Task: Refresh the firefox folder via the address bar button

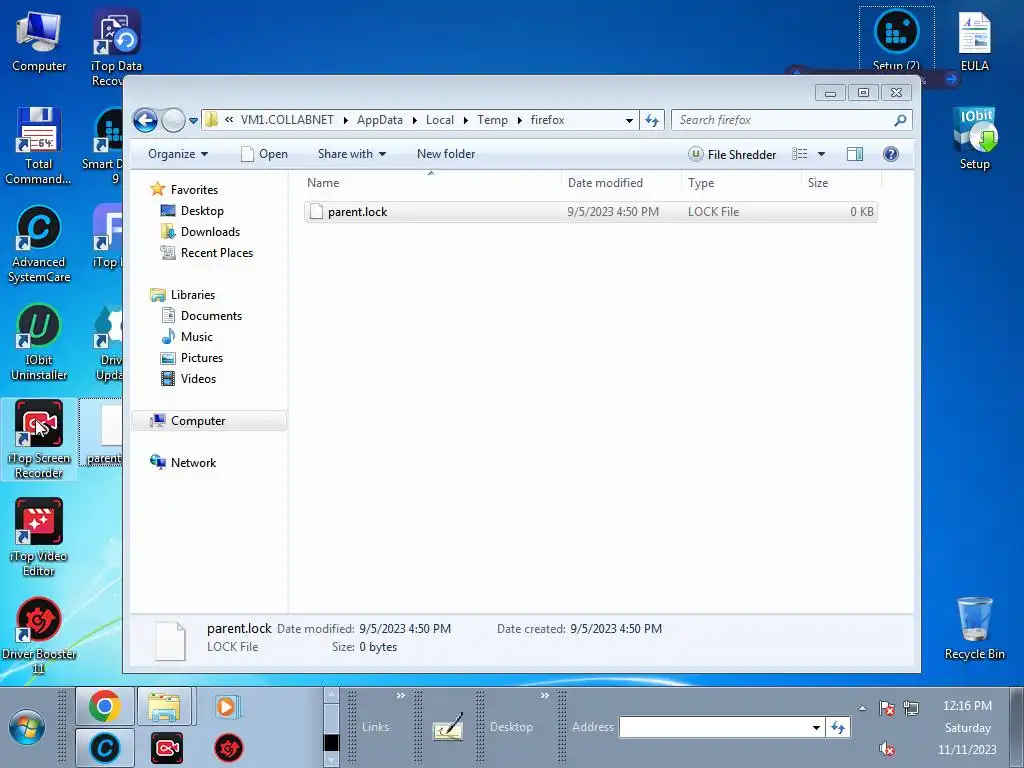Action: click(x=652, y=120)
